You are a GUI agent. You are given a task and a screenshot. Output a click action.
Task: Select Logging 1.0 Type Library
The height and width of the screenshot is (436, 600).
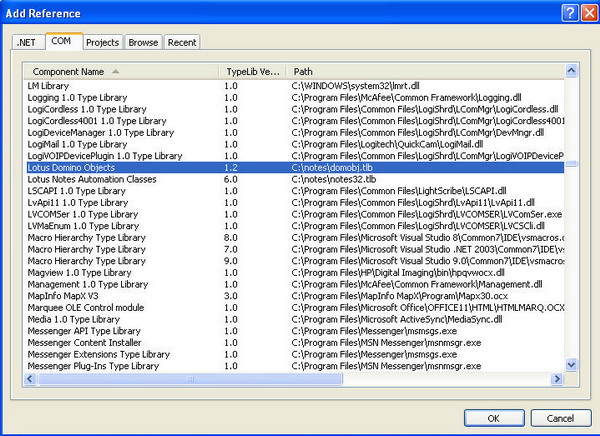tap(295, 98)
